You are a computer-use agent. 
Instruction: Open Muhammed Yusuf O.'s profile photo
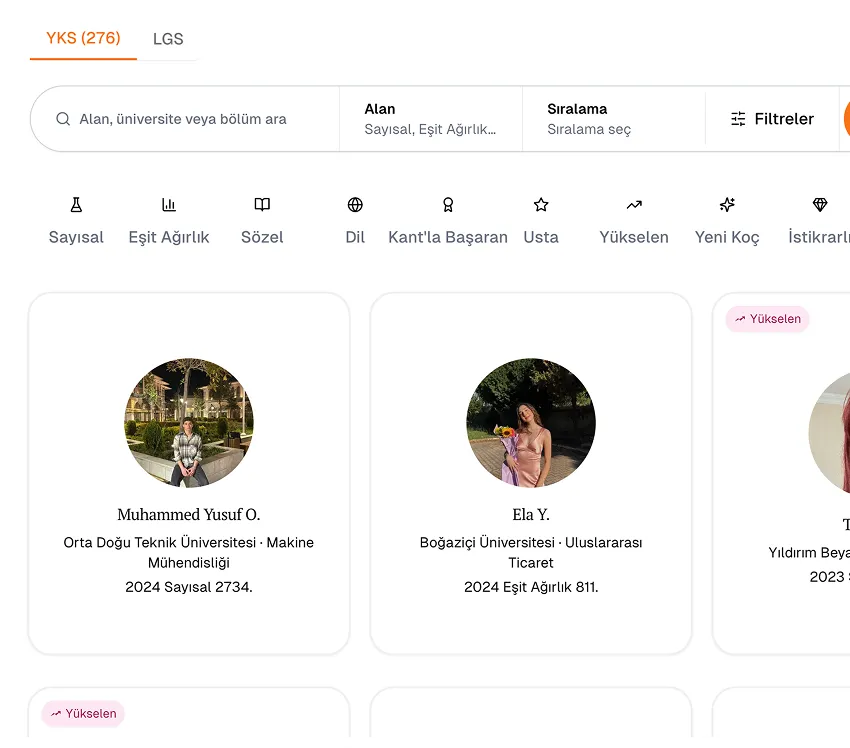(x=189, y=423)
